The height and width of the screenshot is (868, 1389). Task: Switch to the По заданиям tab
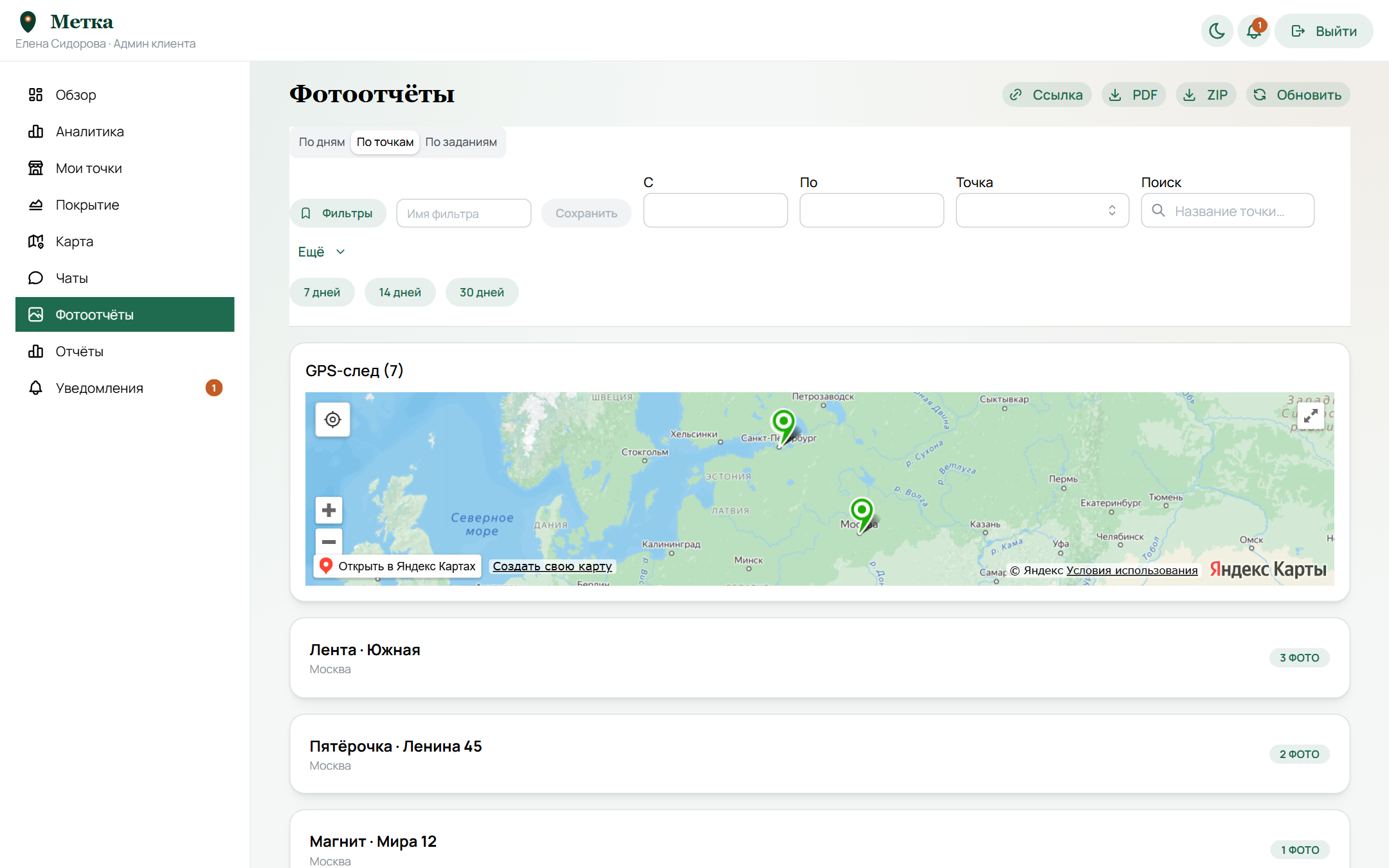(461, 142)
